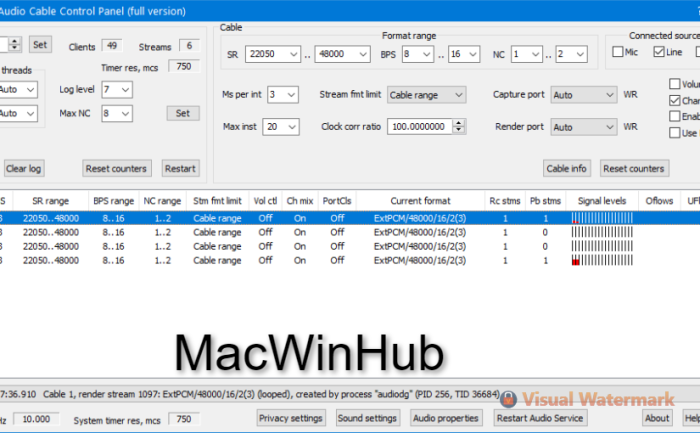The image size is (700, 433).
Task: Open the SR minimum 22050 dropdown
Action: point(273,54)
